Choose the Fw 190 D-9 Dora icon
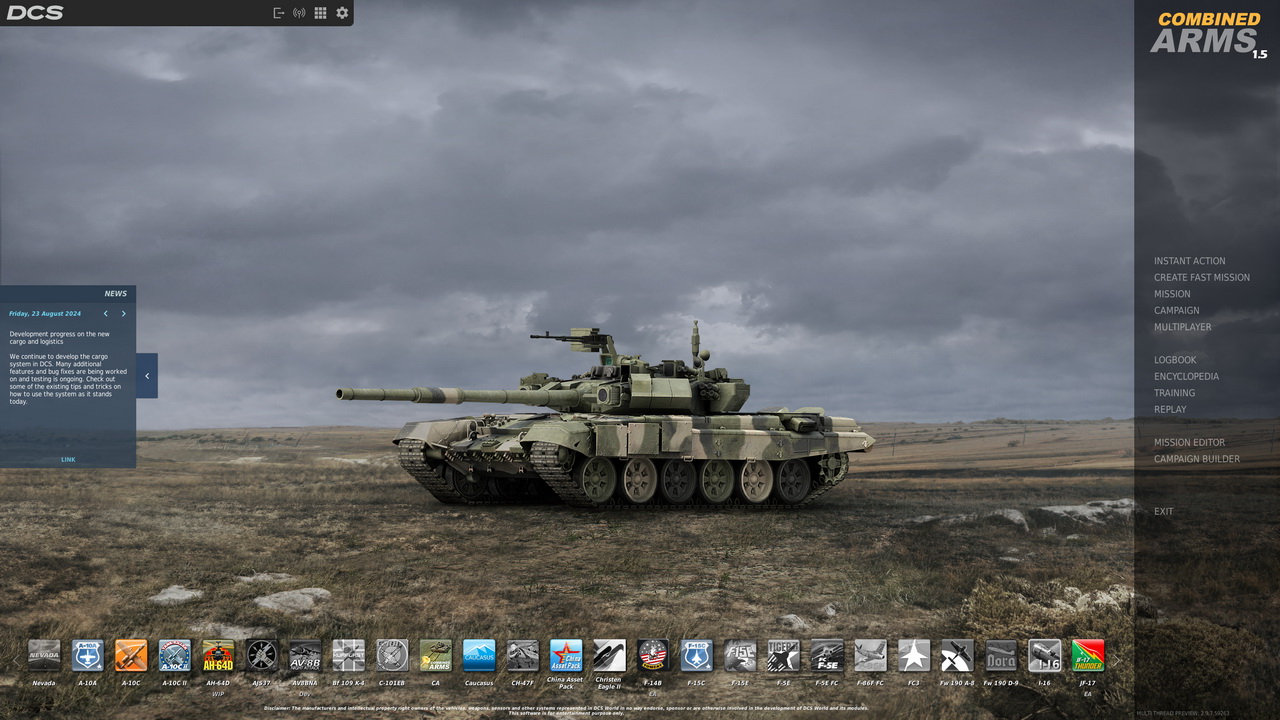 (x=1001, y=655)
